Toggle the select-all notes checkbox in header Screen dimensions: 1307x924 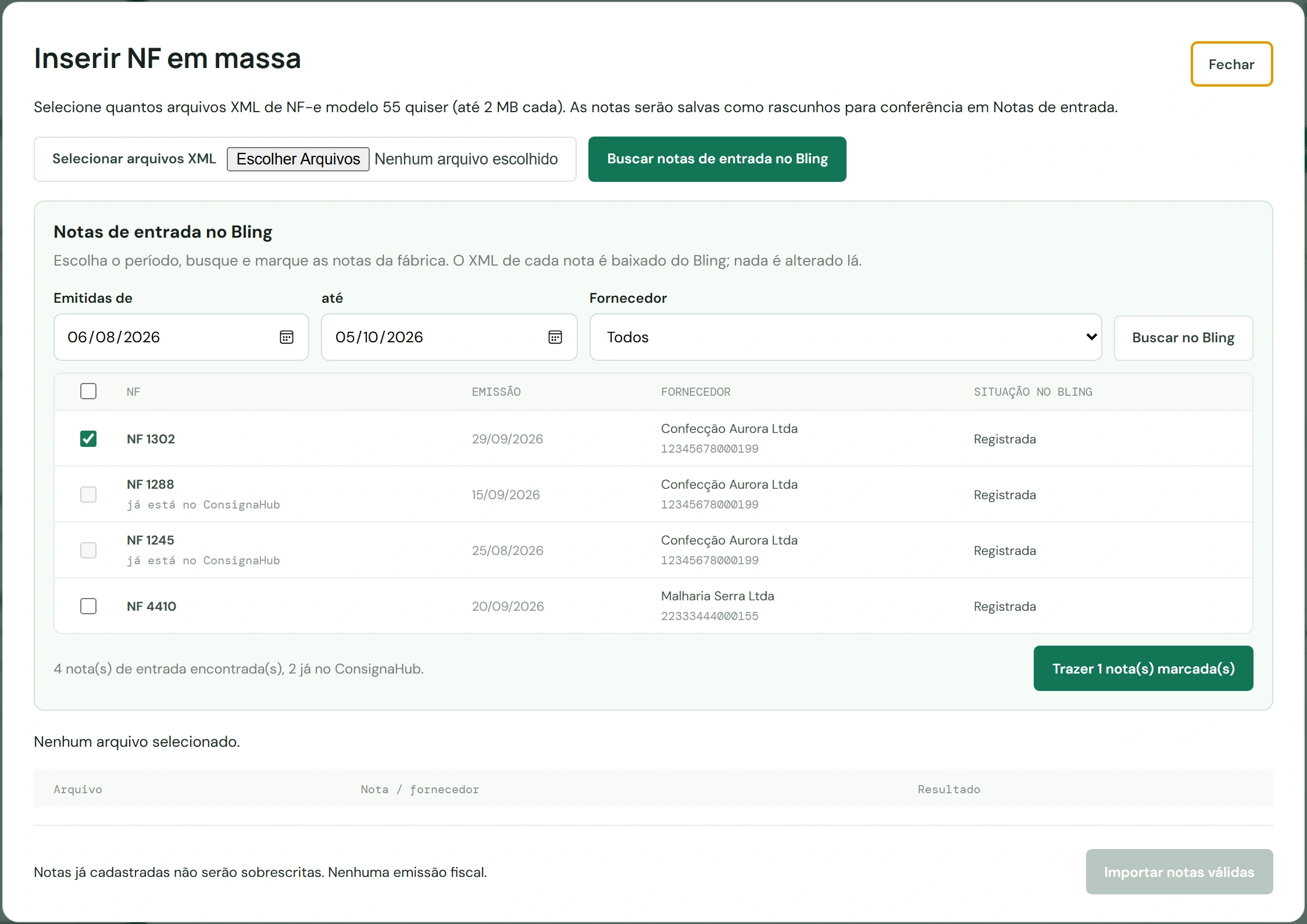tap(88, 391)
